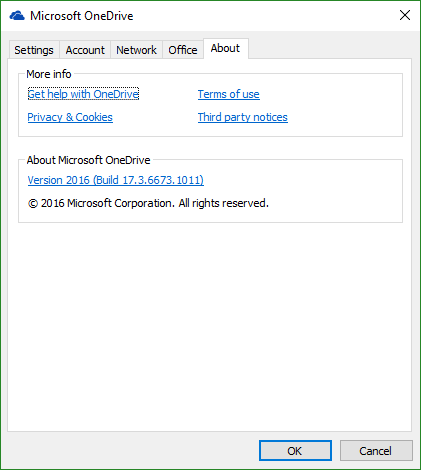Click the About Microsoft OneDrive group heading

(88, 160)
